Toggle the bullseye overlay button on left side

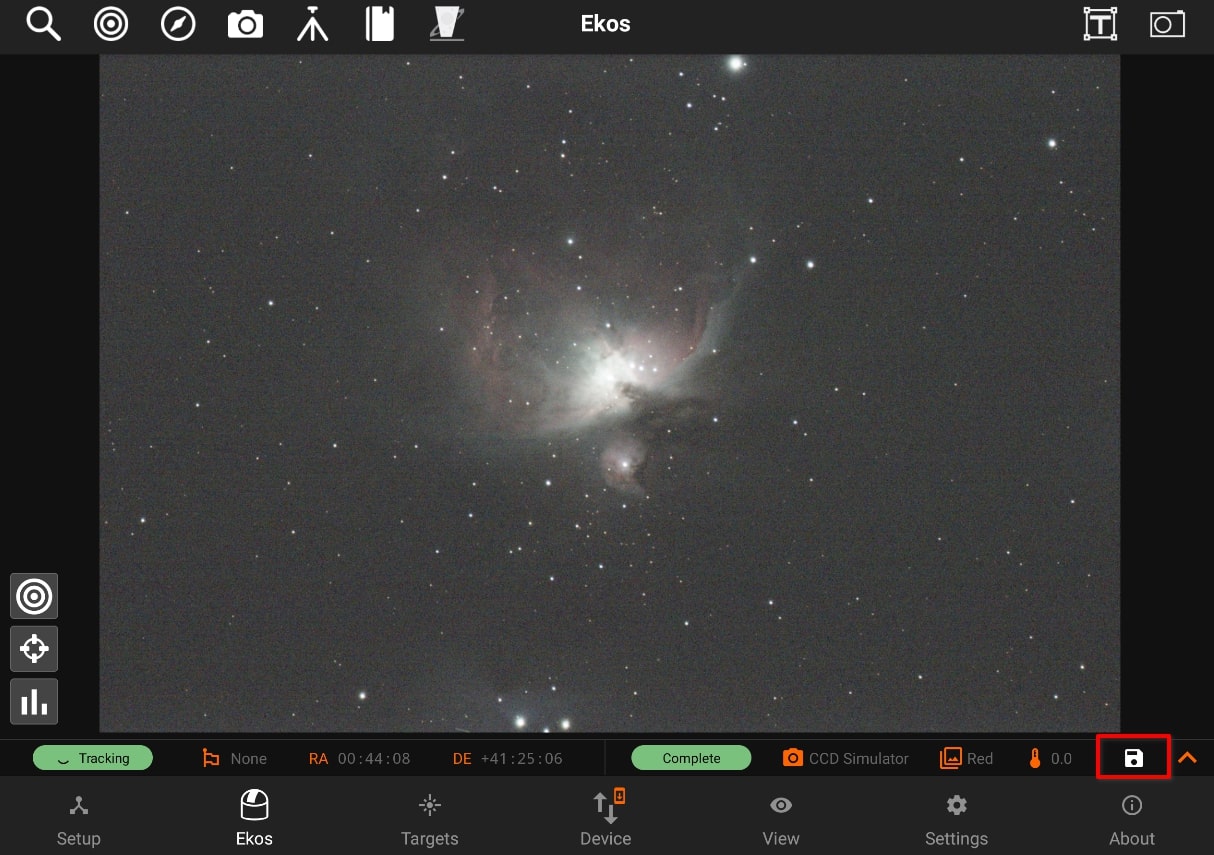(34, 597)
